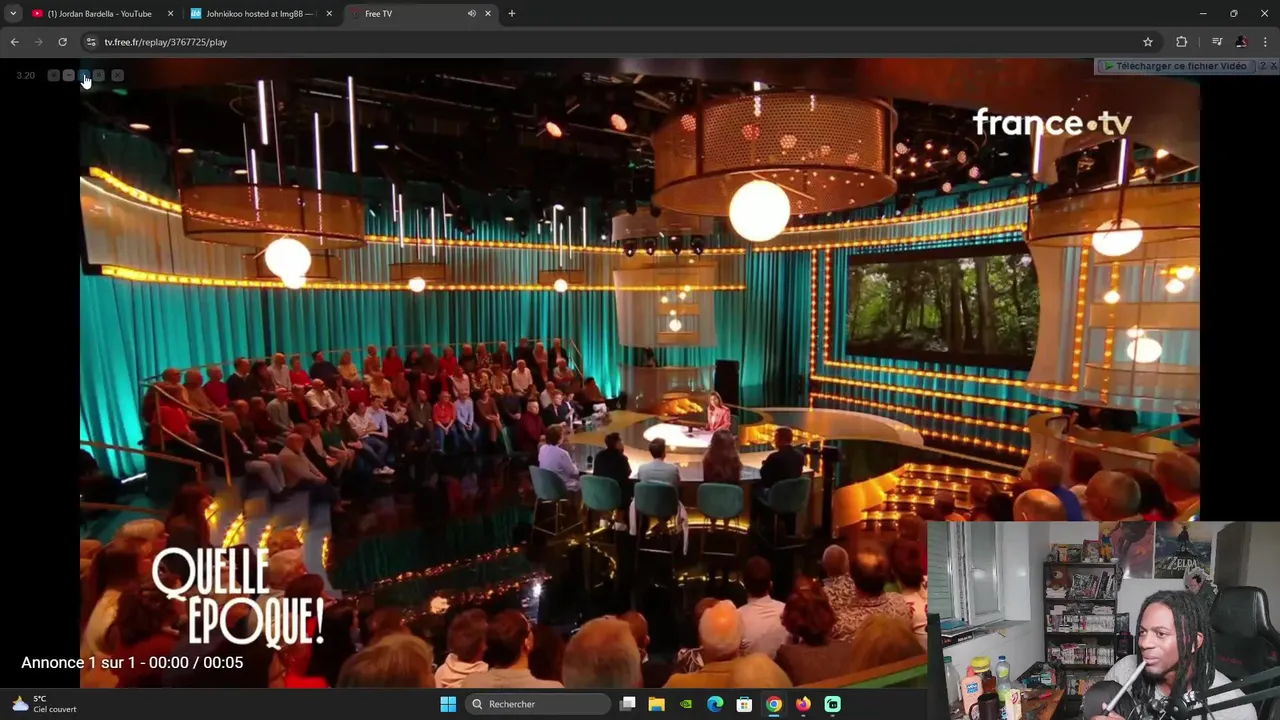Click the minus speed control button

pyautogui.click(x=69, y=75)
